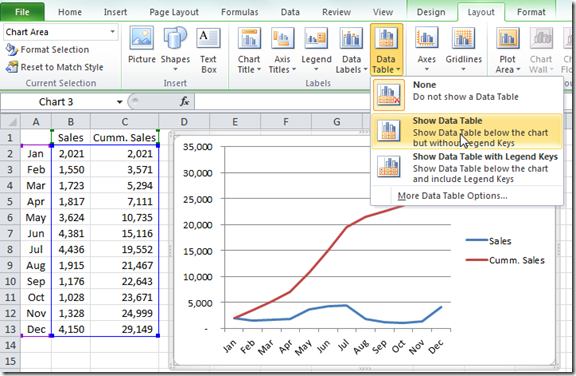The height and width of the screenshot is (376, 576).
Task: Expand the Name Box dropdown arrow
Action: [x=119, y=102]
